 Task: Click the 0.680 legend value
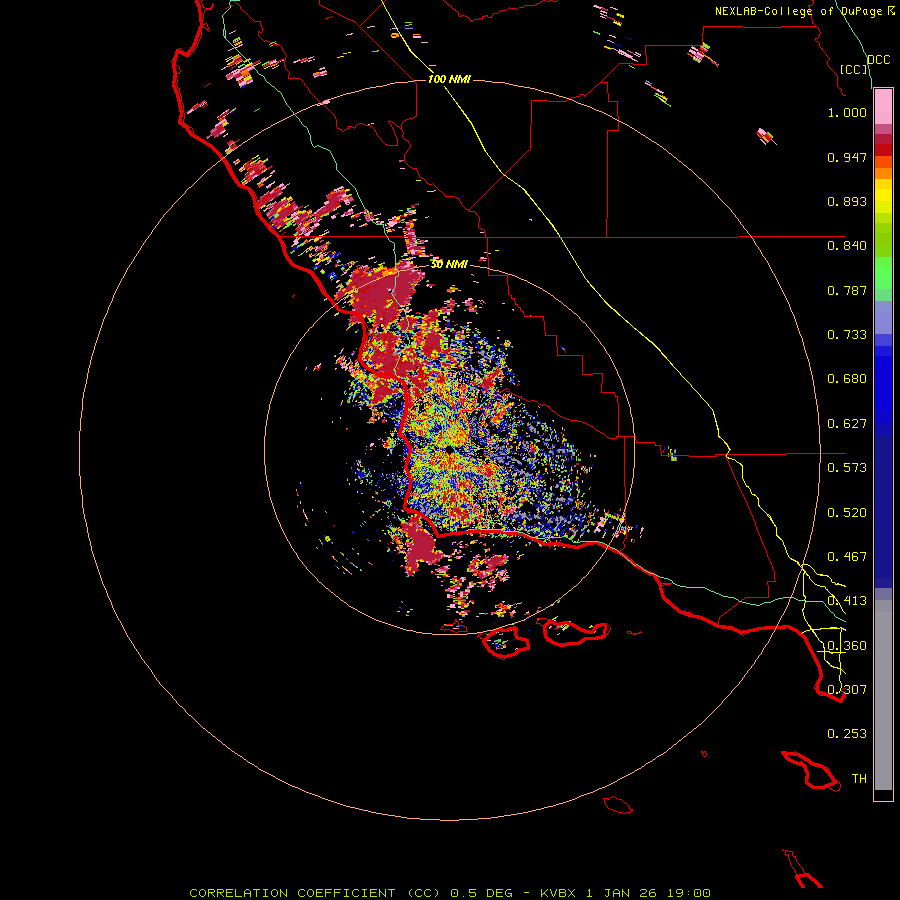coord(847,379)
